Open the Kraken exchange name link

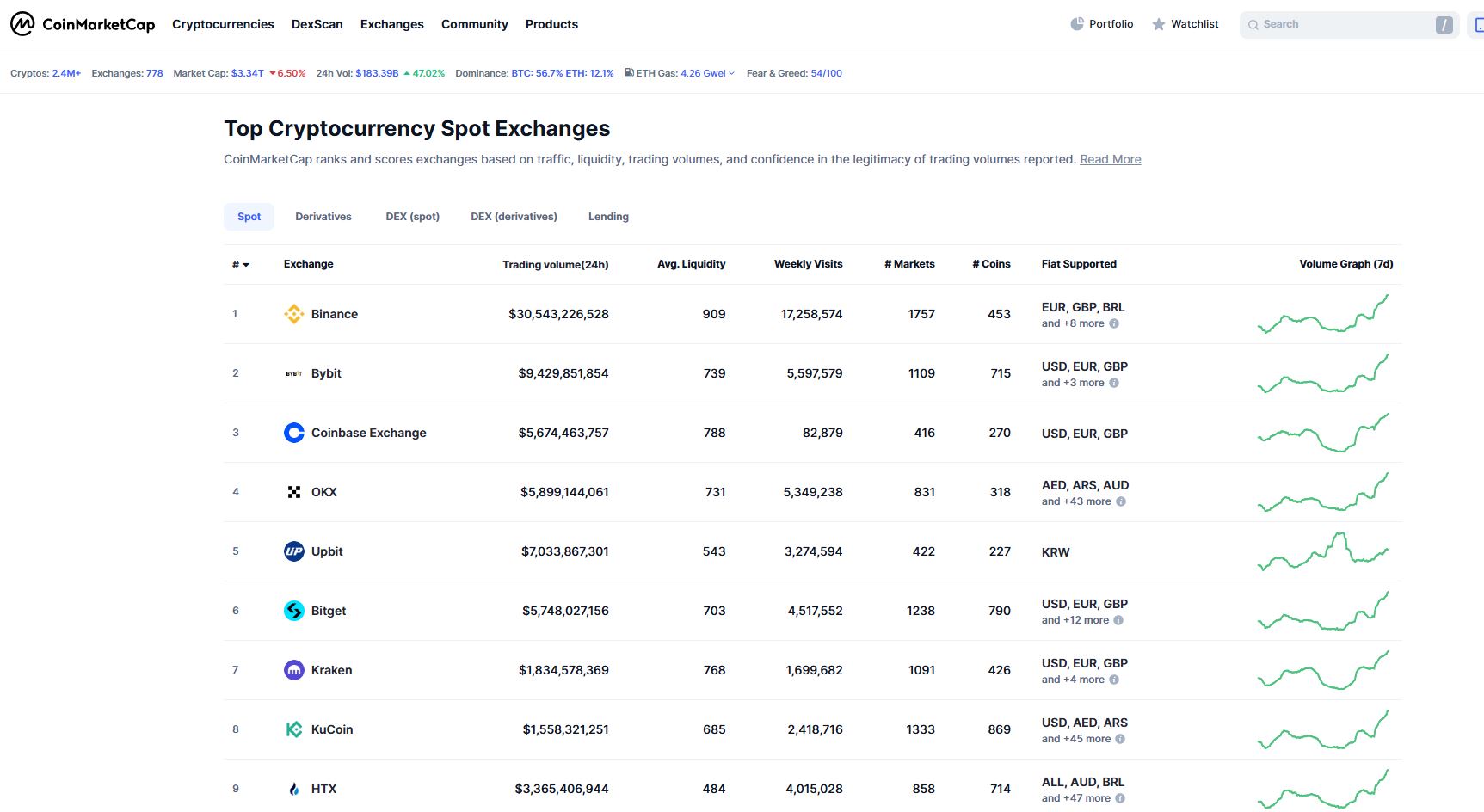click(332, 670)
